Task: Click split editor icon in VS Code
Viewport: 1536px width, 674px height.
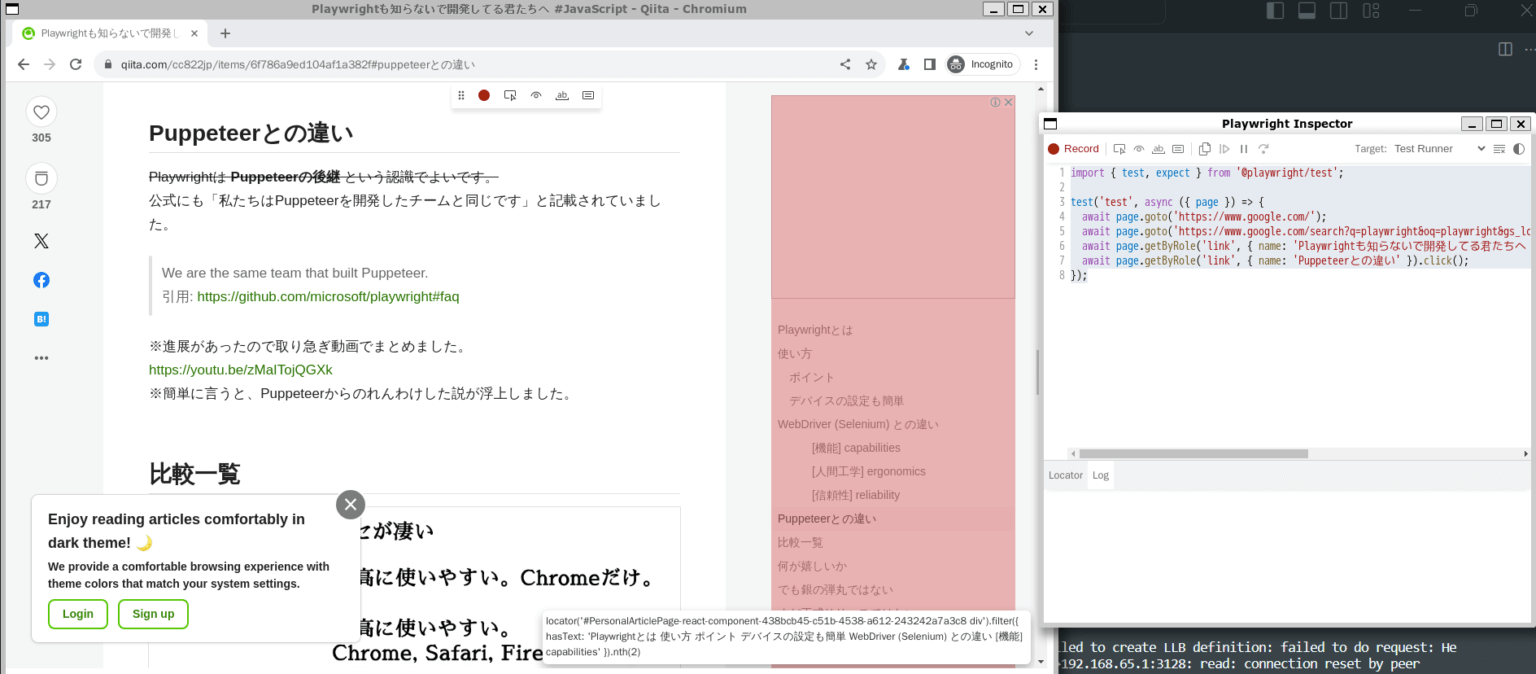Action: 1505,49
